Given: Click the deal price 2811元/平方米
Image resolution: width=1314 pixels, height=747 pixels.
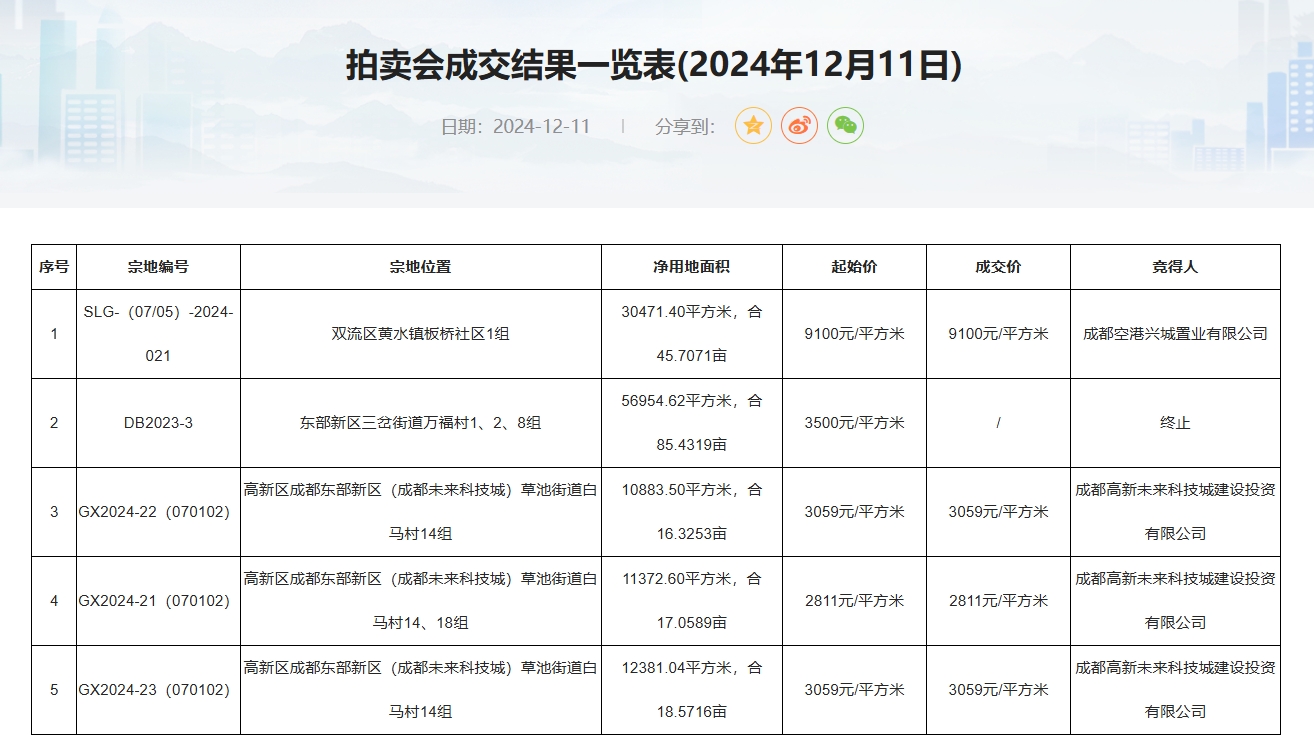Looking at the screenshot, I should (998, 601).
